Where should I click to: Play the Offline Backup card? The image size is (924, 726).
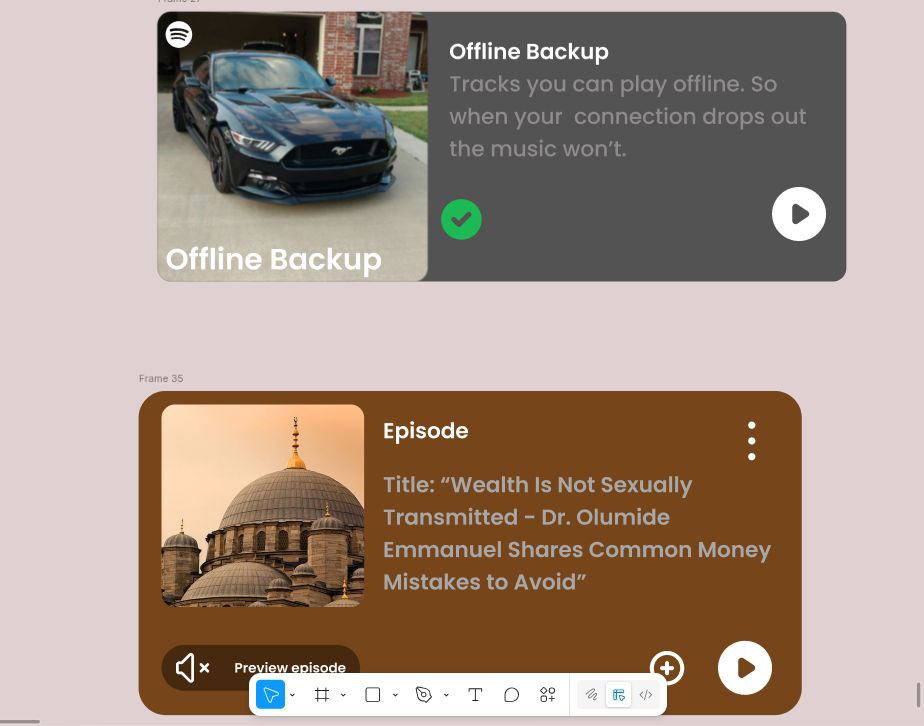pyautogui.click(x=798, y=214)
